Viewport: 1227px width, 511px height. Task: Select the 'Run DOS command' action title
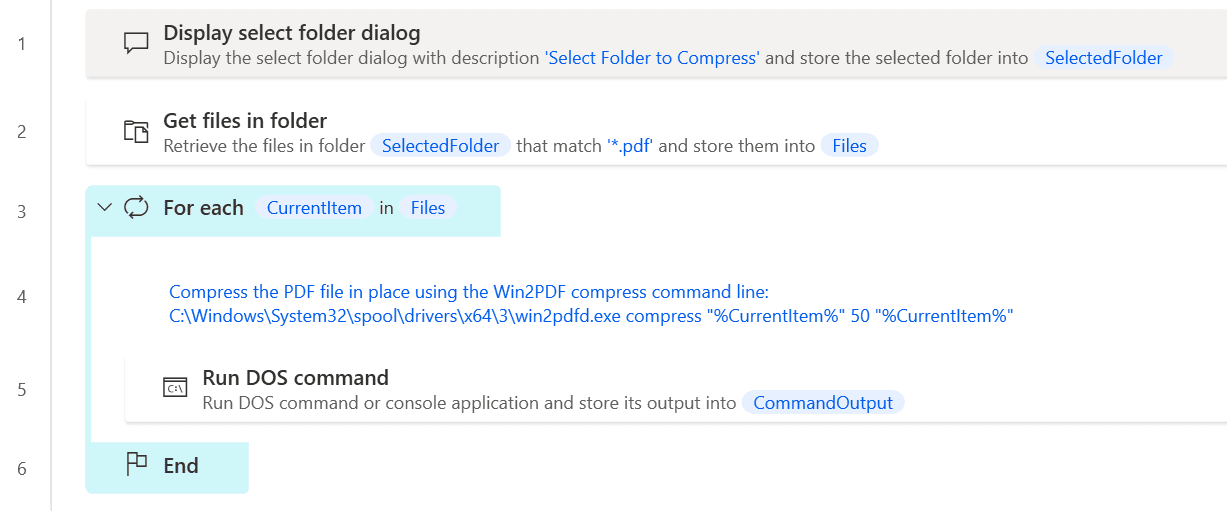coord(295,378)
